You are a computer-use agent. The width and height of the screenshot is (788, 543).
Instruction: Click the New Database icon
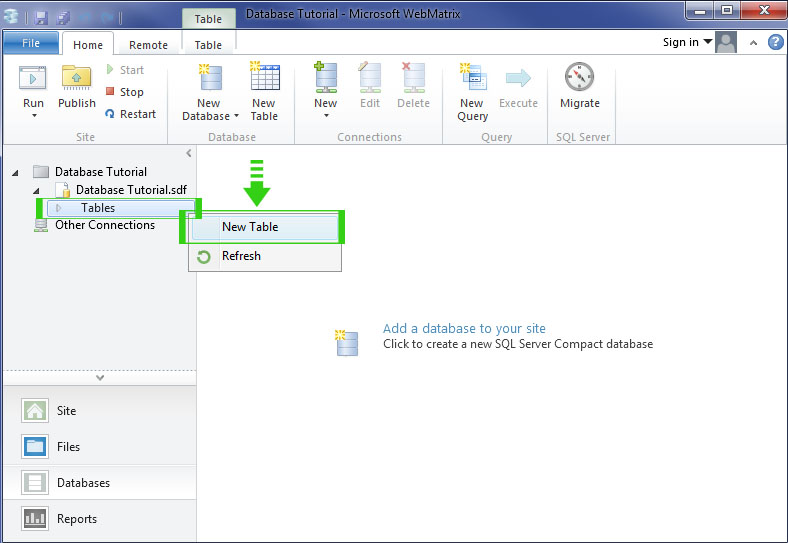coord(210,78)
